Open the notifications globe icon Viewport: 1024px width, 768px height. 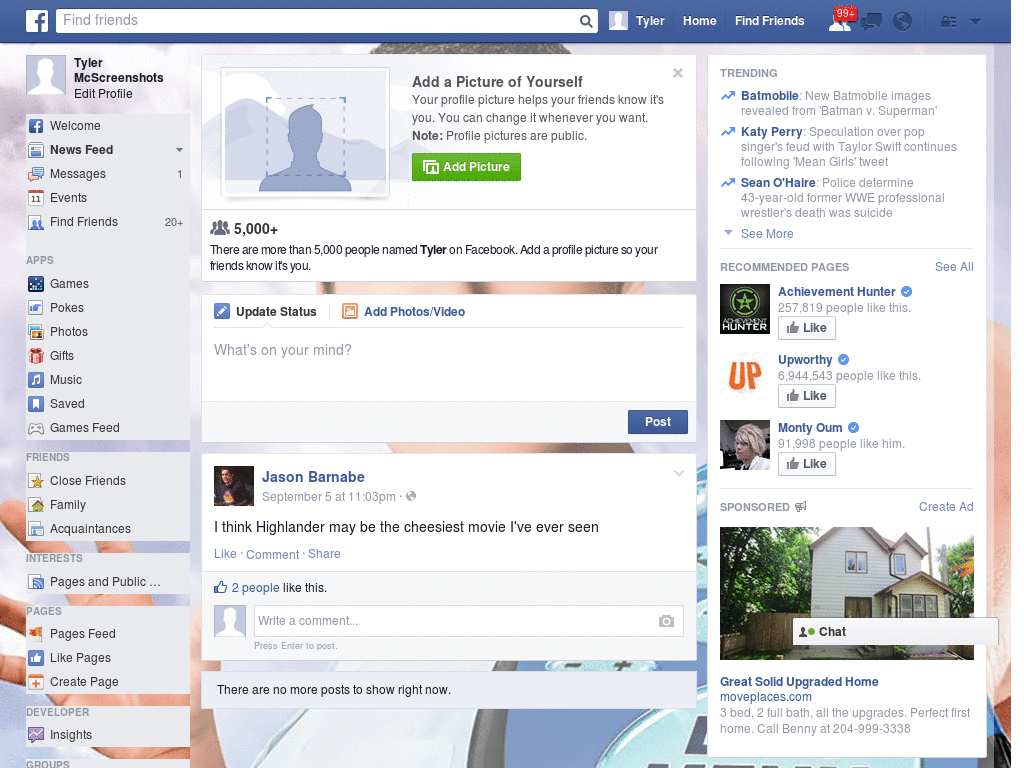pyautogui.click(x=902, y=22)
